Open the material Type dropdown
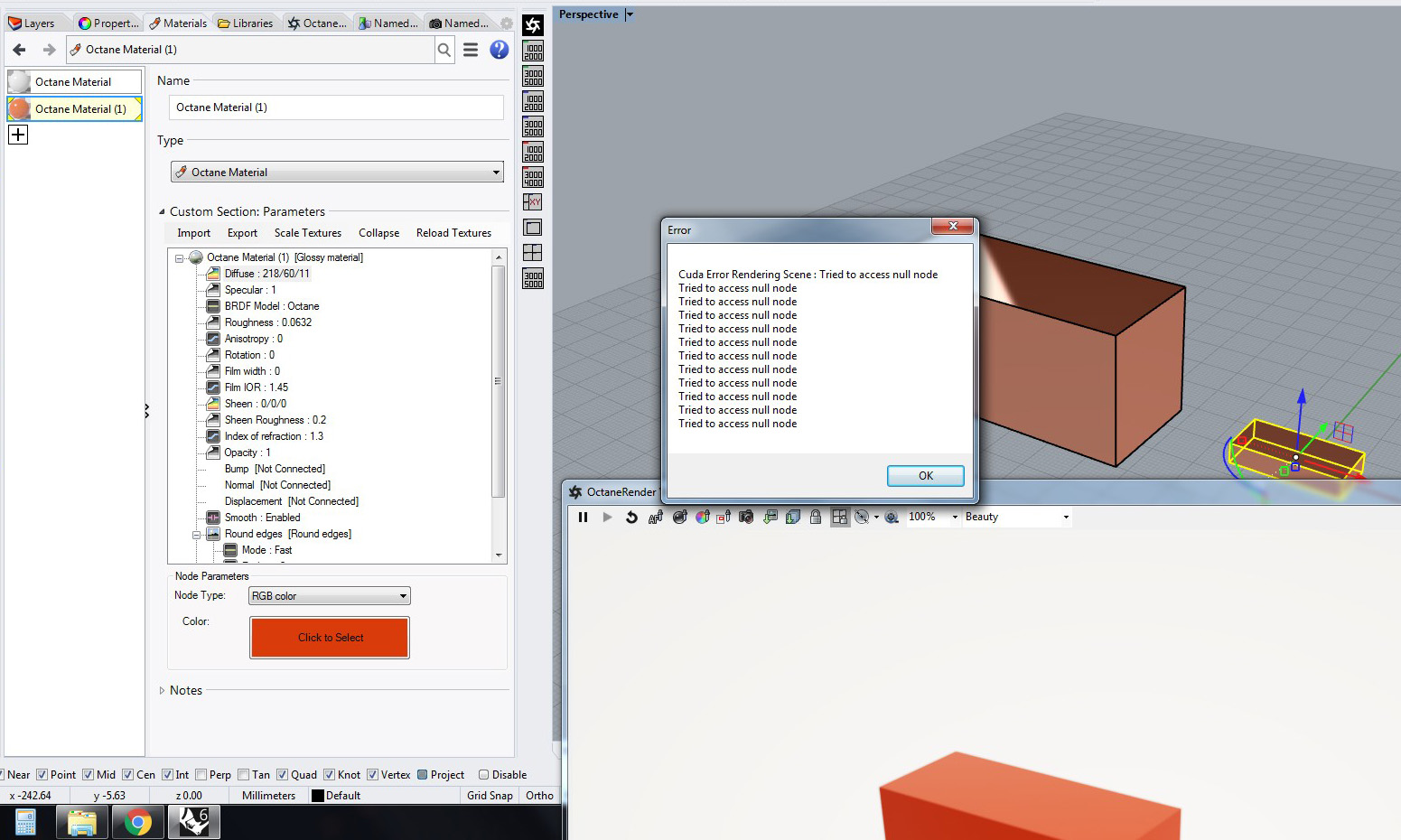Screen dimensions: 1401x840 [337, 173]
